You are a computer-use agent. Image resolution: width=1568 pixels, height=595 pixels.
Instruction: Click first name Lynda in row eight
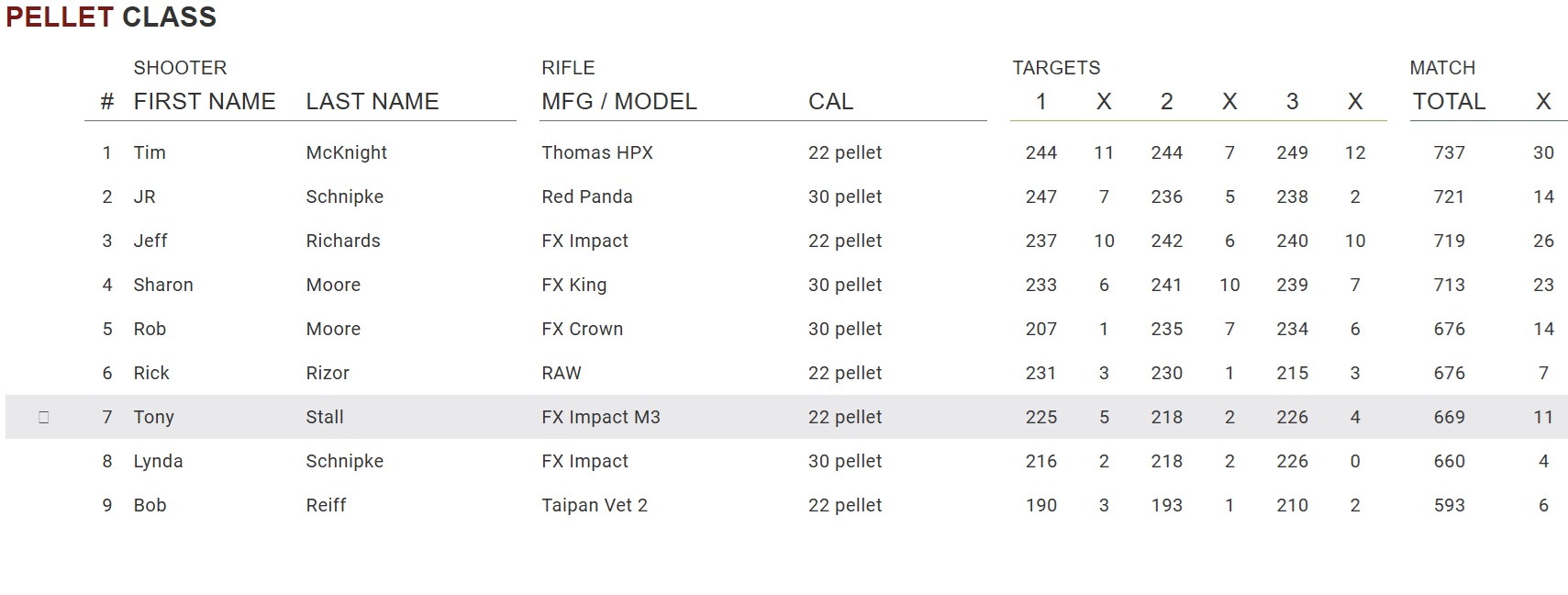point(158,461)
